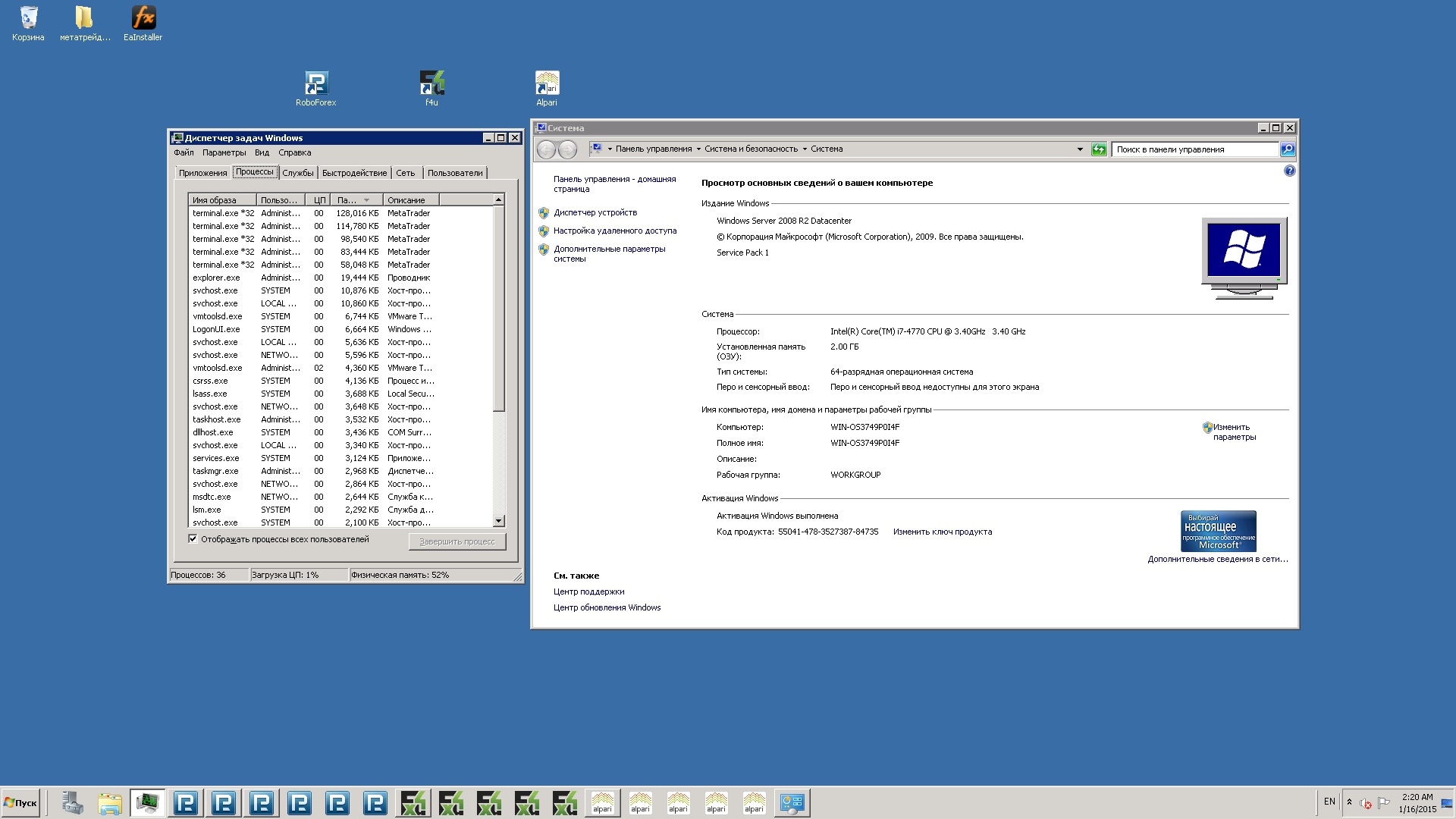Image resolution: width=1456 pixels, height=819 pixels.
Task: Toggle showing processes from all users
Action: tap(193, 539)
